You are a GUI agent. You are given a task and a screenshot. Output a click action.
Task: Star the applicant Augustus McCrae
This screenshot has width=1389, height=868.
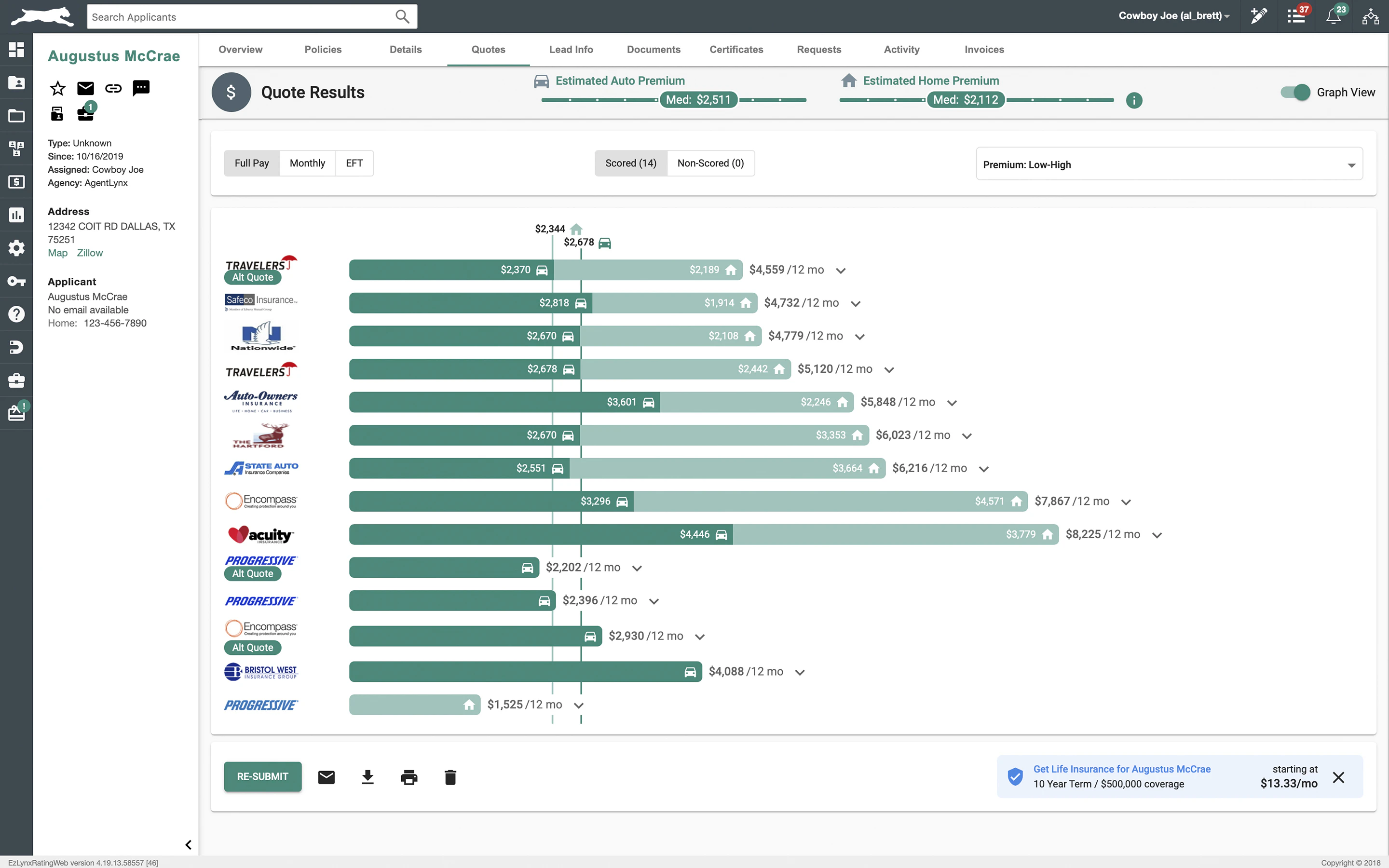point(57,88)
